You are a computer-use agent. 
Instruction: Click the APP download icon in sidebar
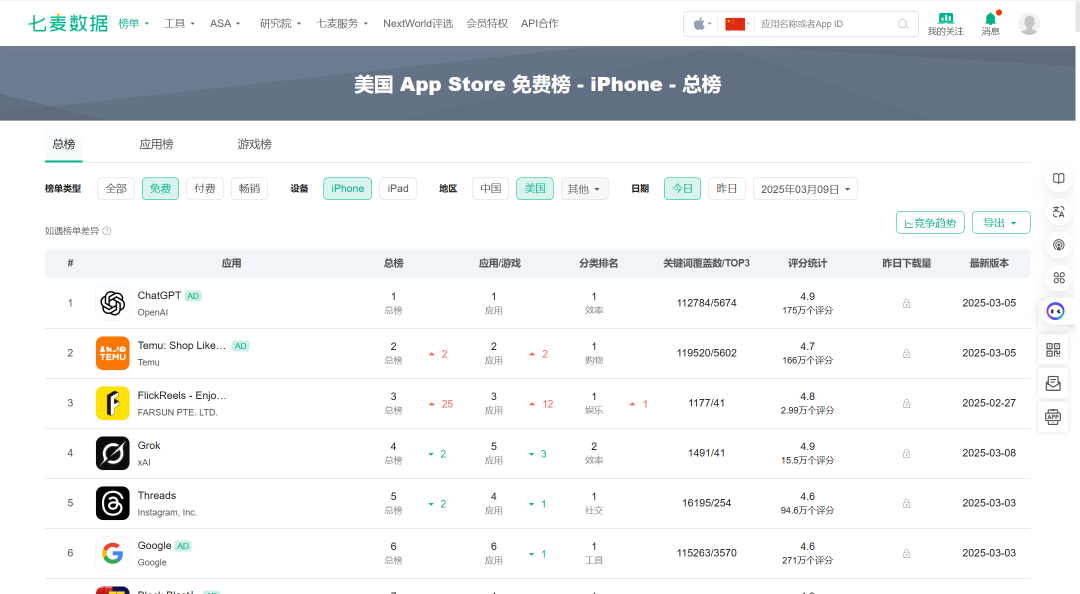click(x=1053, y=416)
